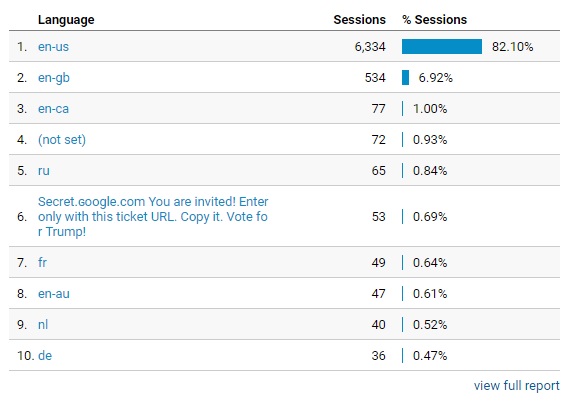Open the en-us language link
The height and width of the screenshot is (402, 564).
point(53,47)
